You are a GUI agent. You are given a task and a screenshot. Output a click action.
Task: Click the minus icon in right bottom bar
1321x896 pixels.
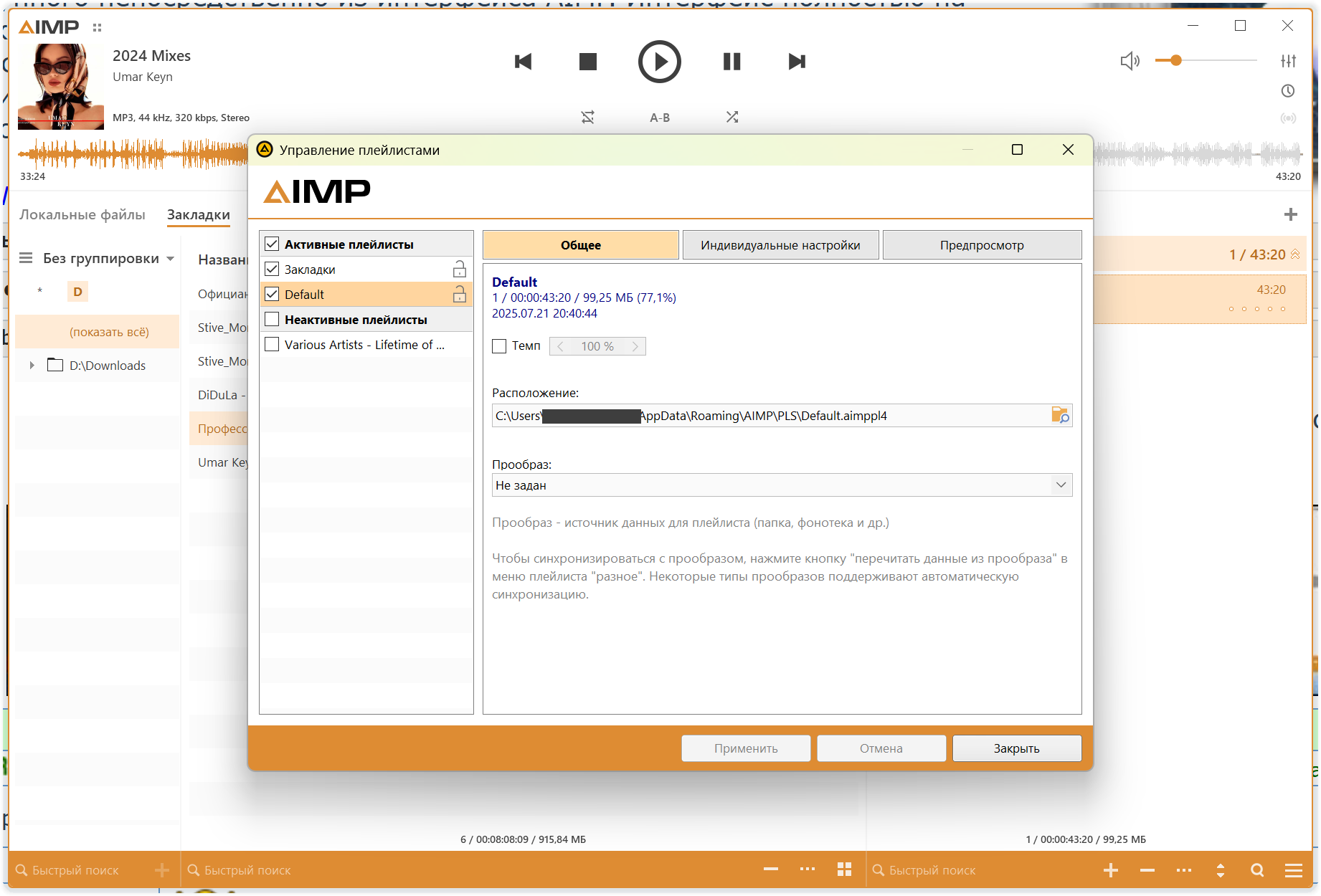click(1147, 870)
